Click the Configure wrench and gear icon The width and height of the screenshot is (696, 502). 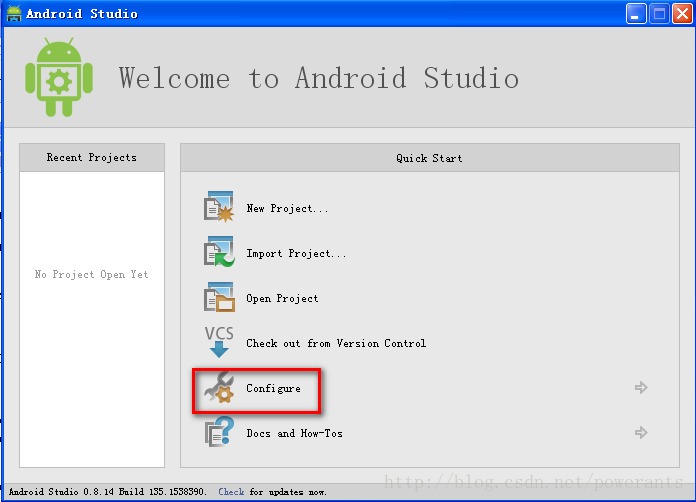[x=219, y=387]
